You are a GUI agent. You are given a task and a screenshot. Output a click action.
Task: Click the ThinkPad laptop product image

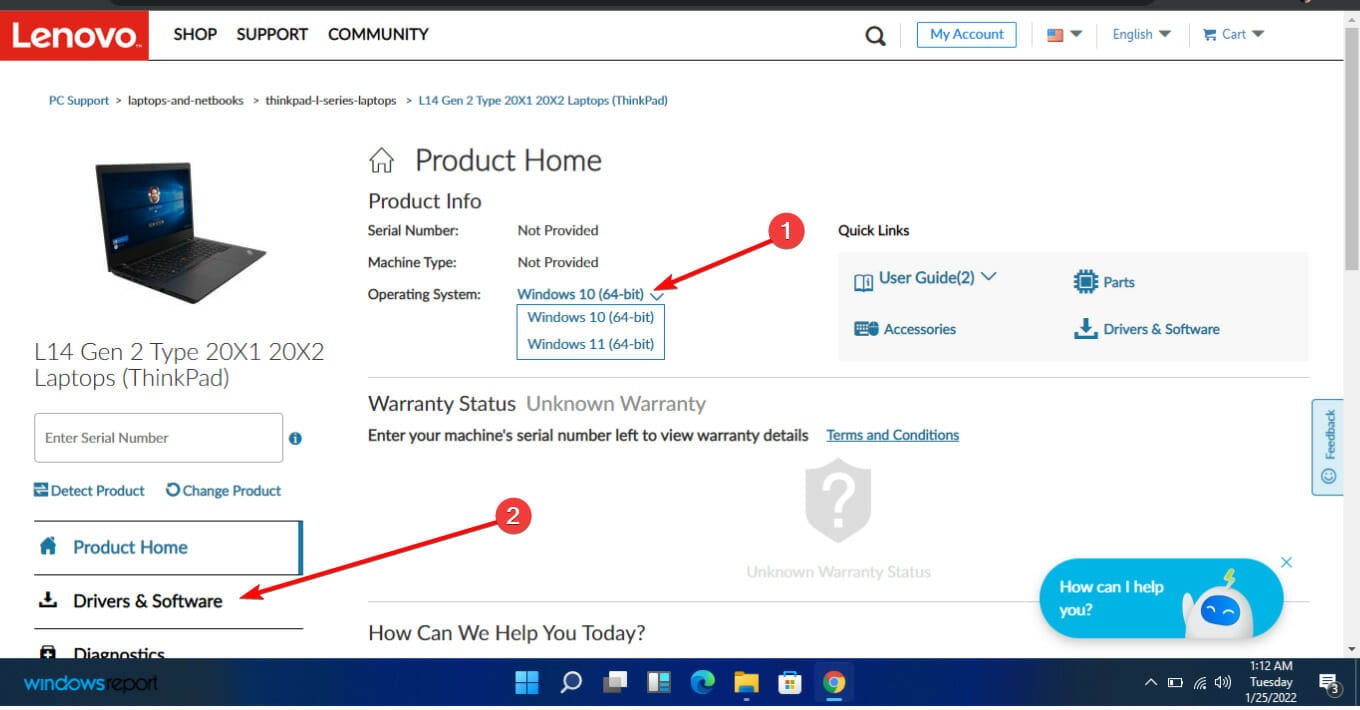180,233
